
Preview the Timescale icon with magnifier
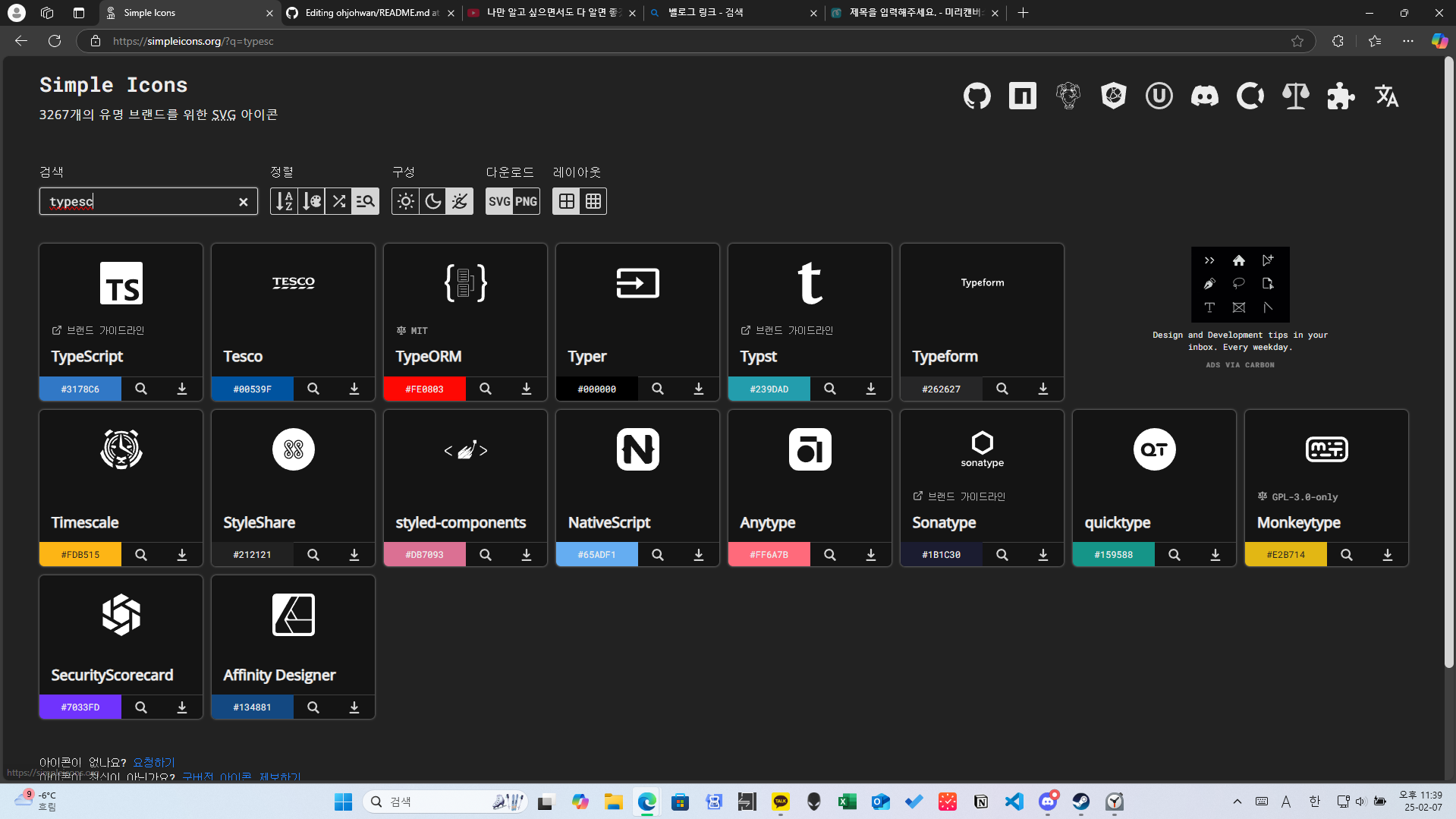click(x=141, y=555)
